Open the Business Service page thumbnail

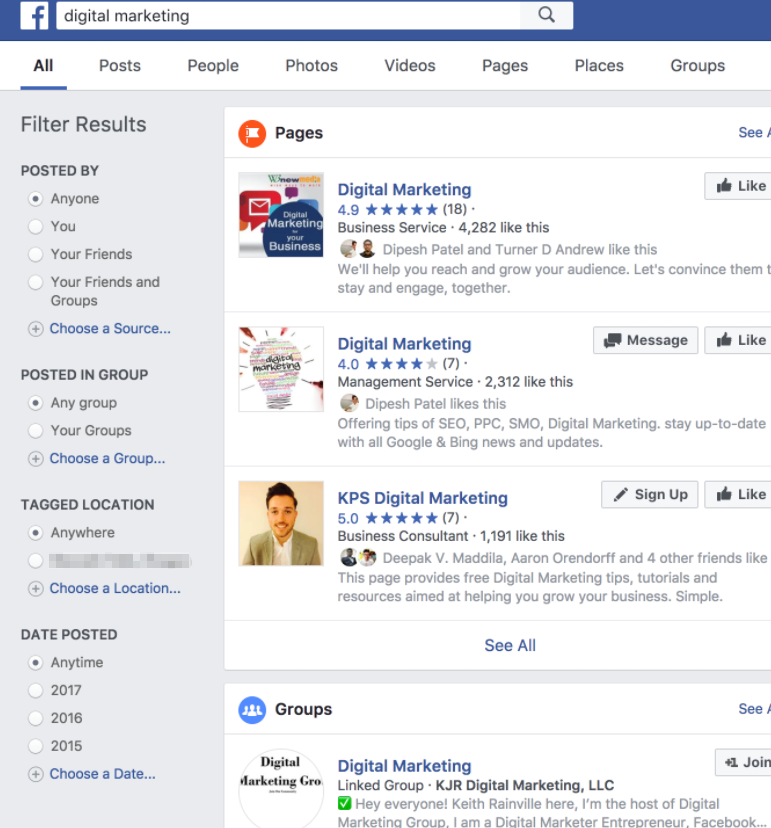tap(281, 215)
